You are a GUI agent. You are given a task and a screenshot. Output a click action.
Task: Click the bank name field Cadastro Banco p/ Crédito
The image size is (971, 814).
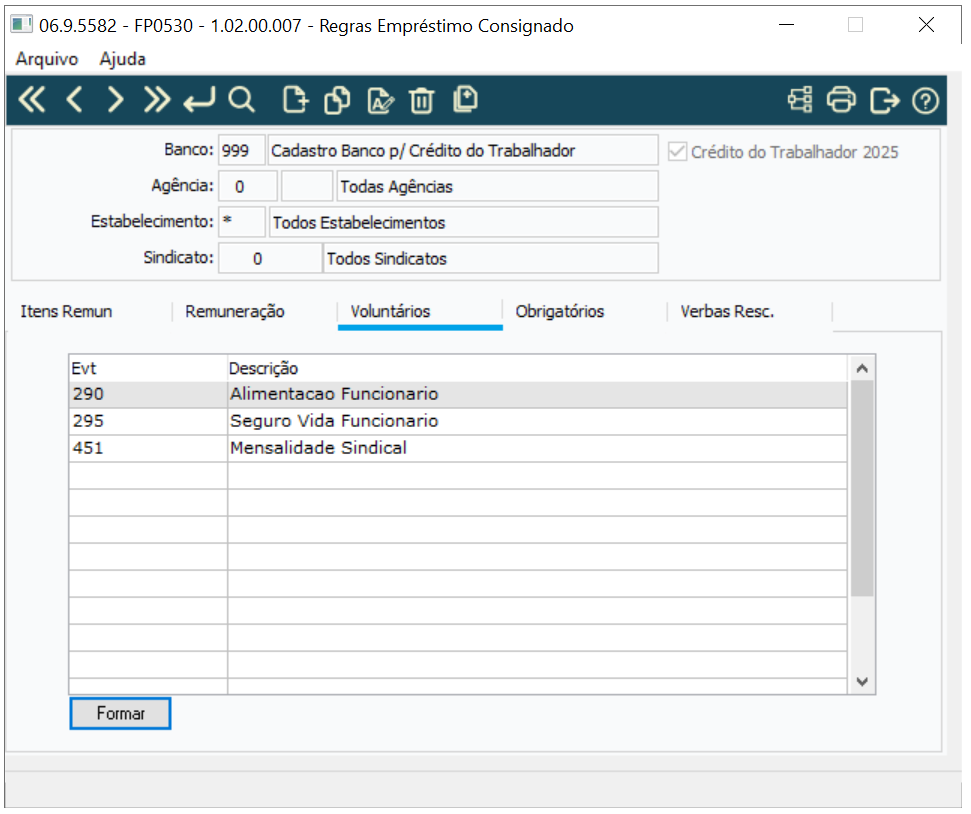point(463,151)
